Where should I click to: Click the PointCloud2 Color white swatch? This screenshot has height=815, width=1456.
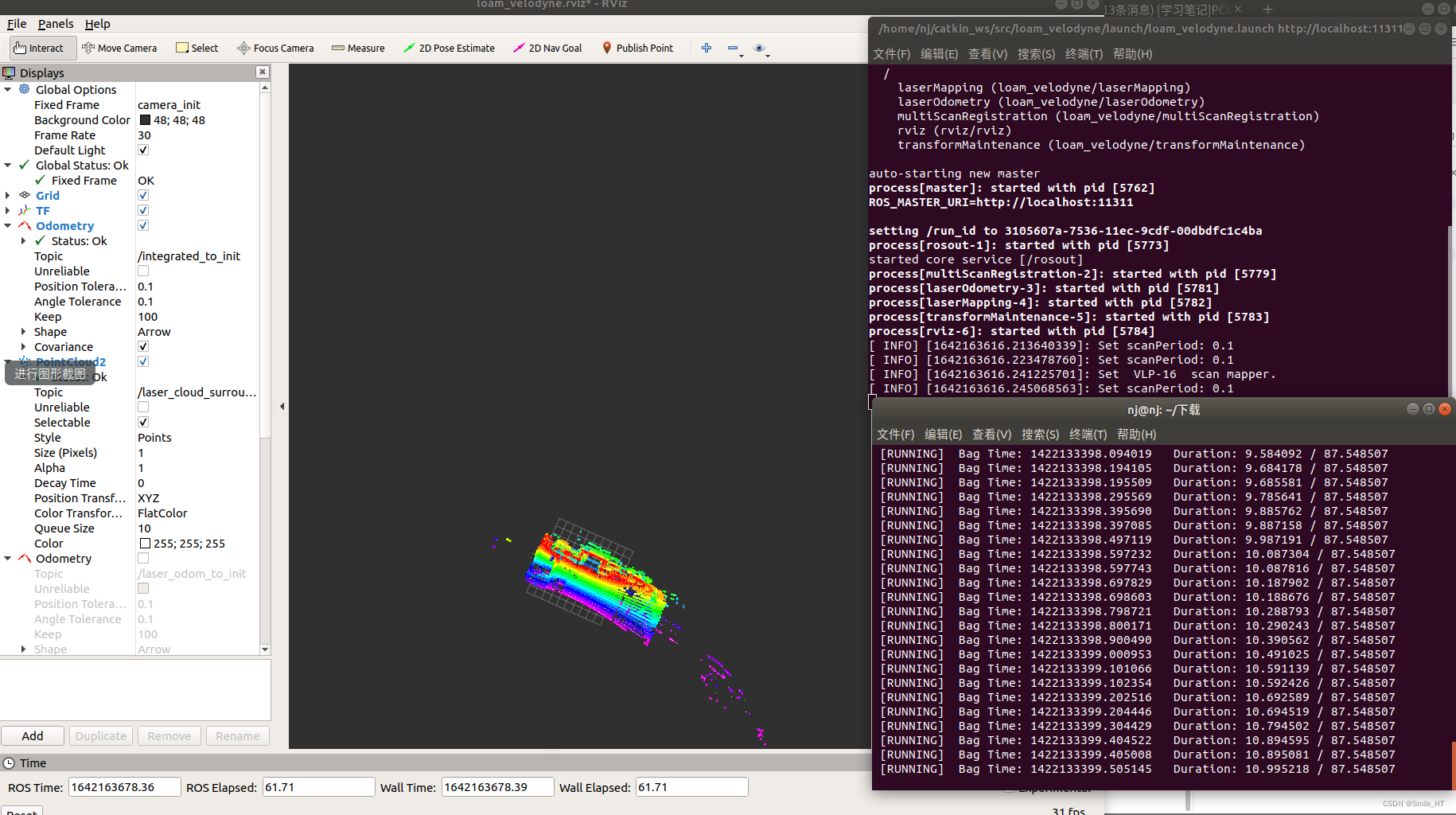point(145,544)
